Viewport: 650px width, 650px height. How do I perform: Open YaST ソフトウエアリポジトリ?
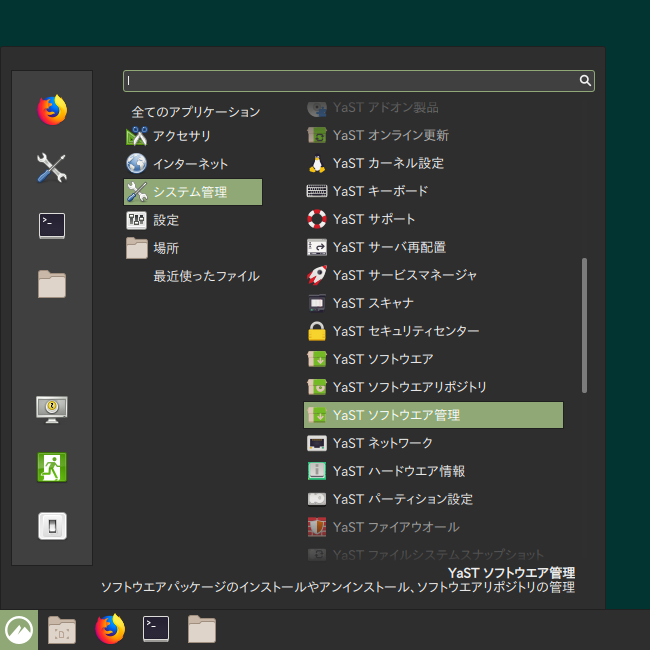coord(434,387)
